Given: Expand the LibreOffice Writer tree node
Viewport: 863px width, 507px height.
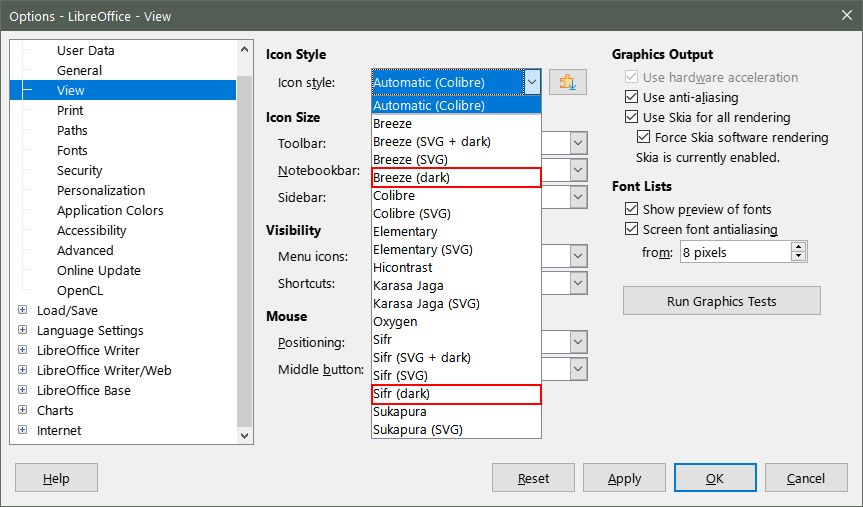Looking at the screenshot, I should coord(23,350).
